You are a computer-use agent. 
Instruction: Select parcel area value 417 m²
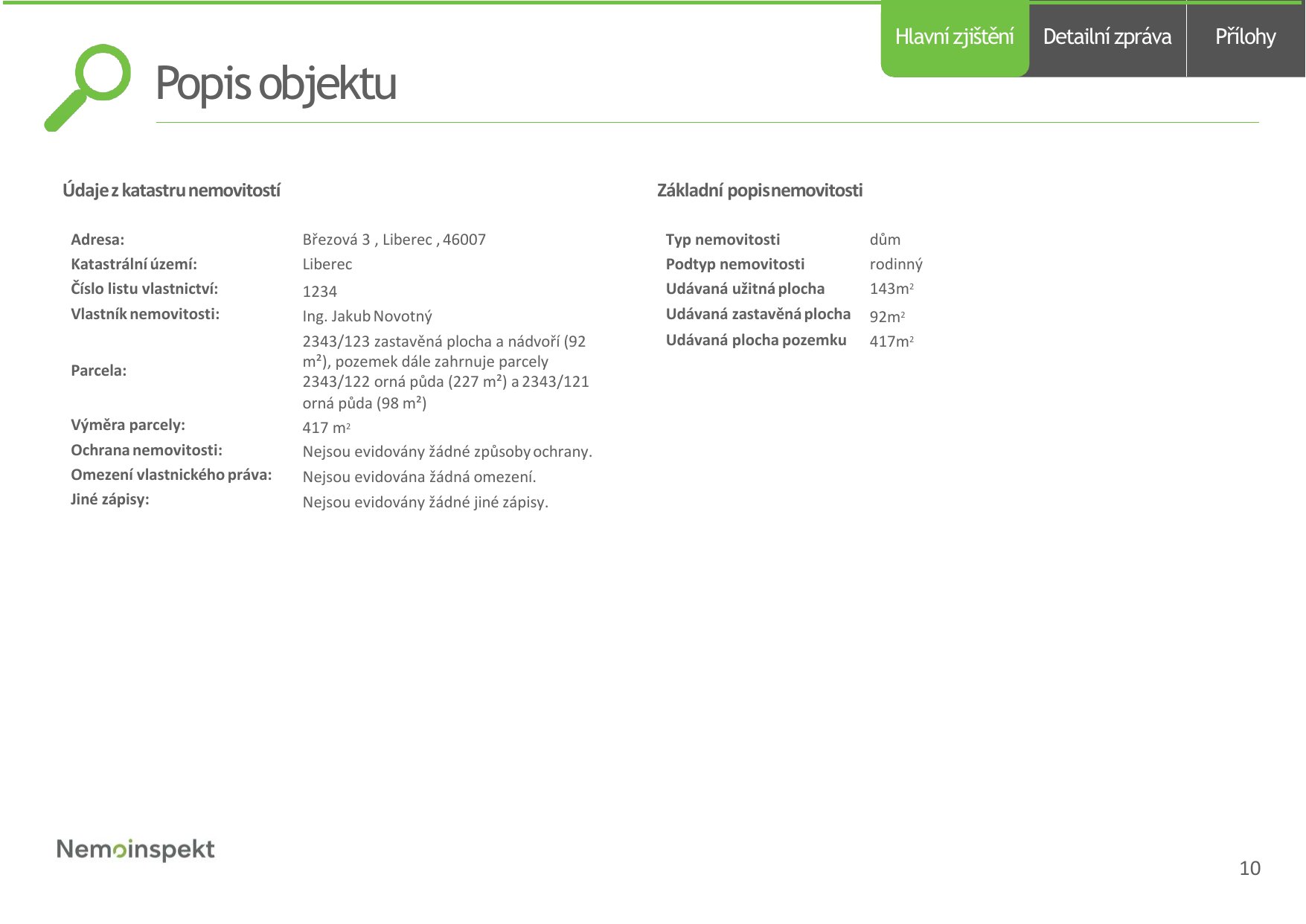point(326,428)
